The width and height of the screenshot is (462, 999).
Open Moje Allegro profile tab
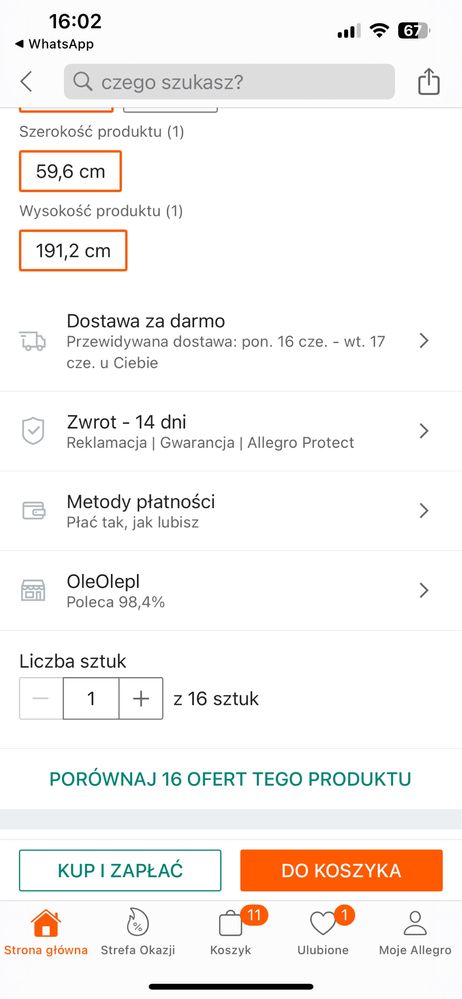pos(415,933)
